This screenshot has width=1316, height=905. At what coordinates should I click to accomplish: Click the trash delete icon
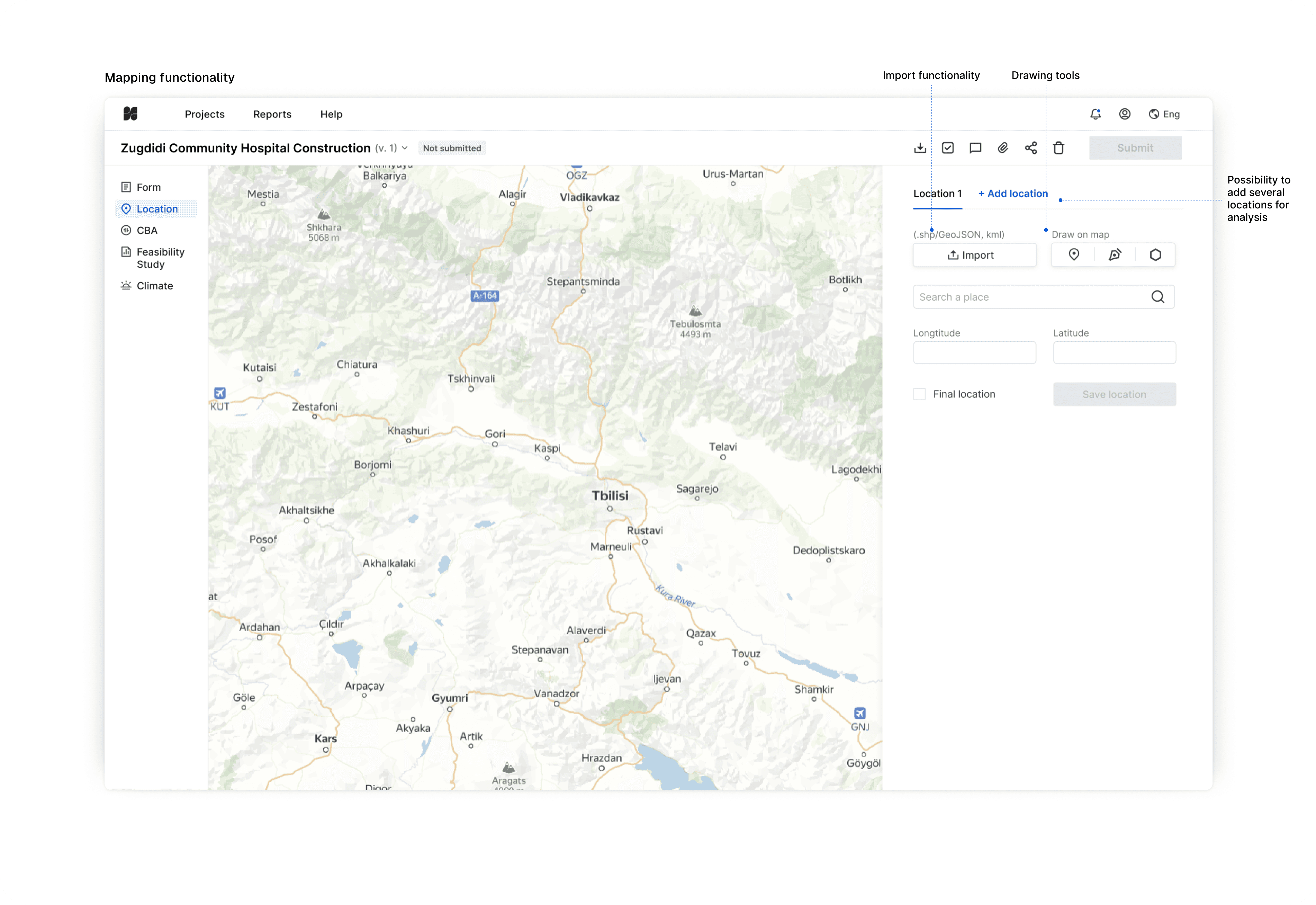1058,148
